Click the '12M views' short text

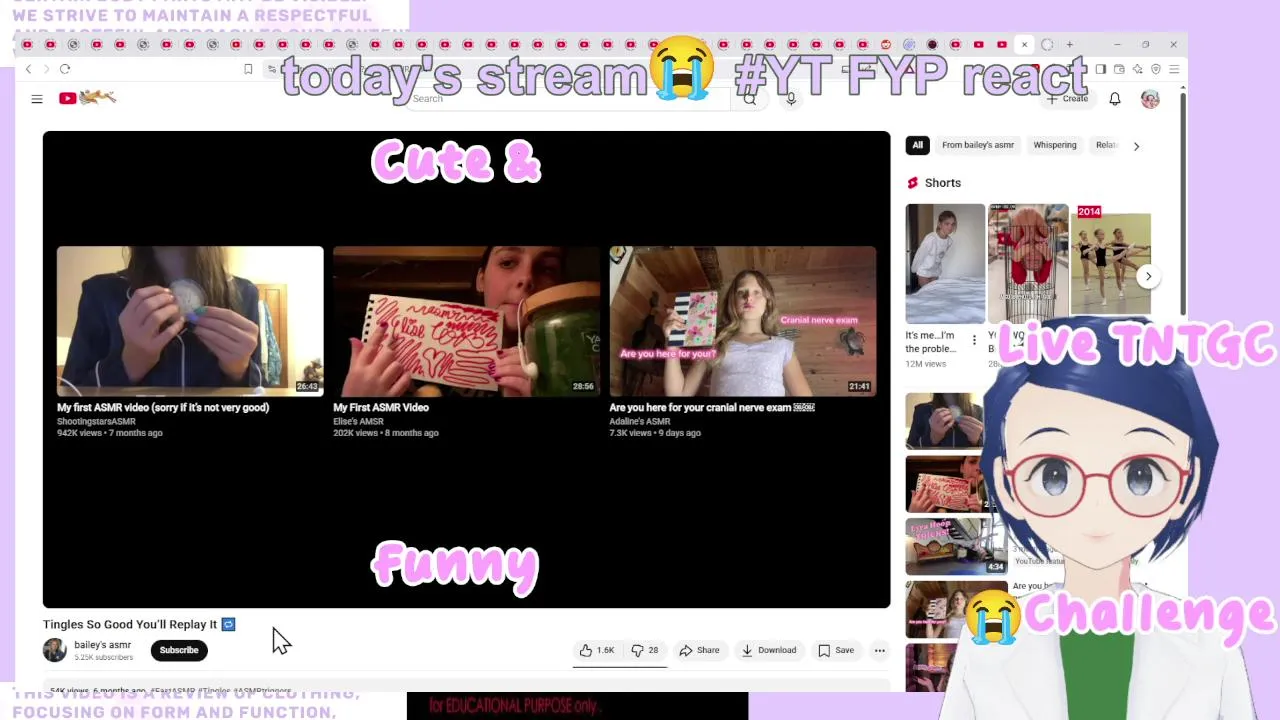[x=926, y=364]
